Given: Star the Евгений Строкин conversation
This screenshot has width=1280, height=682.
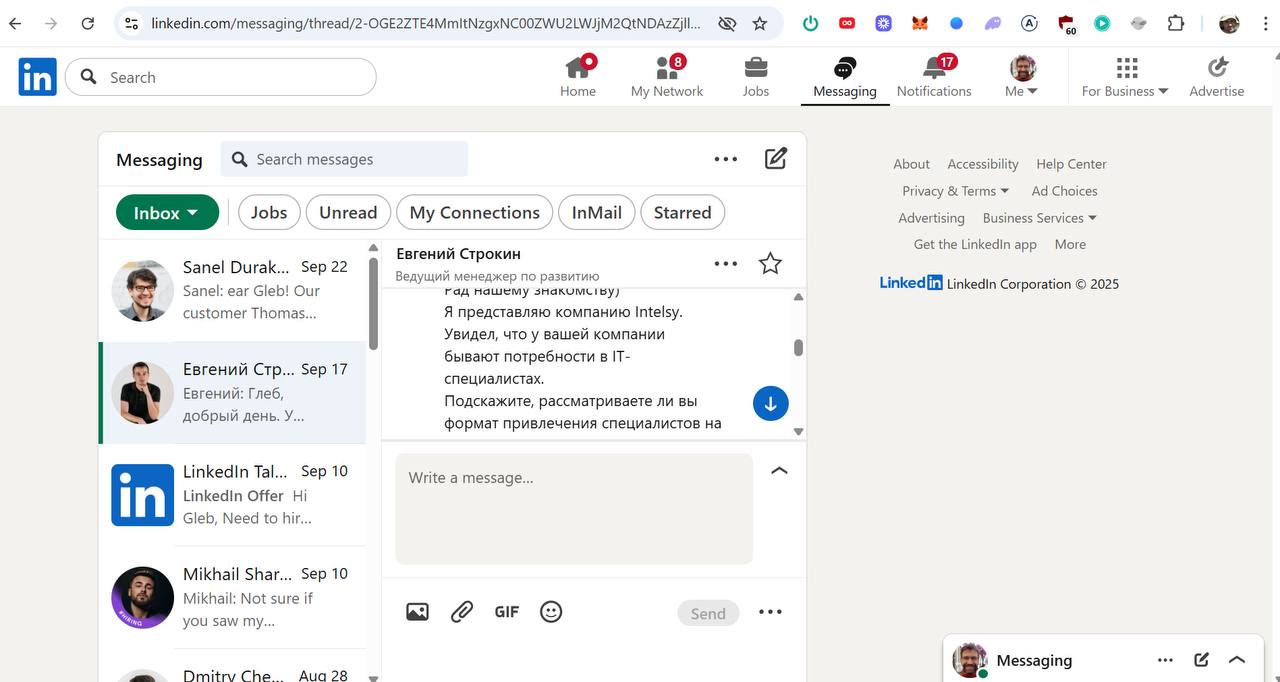Looking at the screenshot, I should tap(770, 263).
